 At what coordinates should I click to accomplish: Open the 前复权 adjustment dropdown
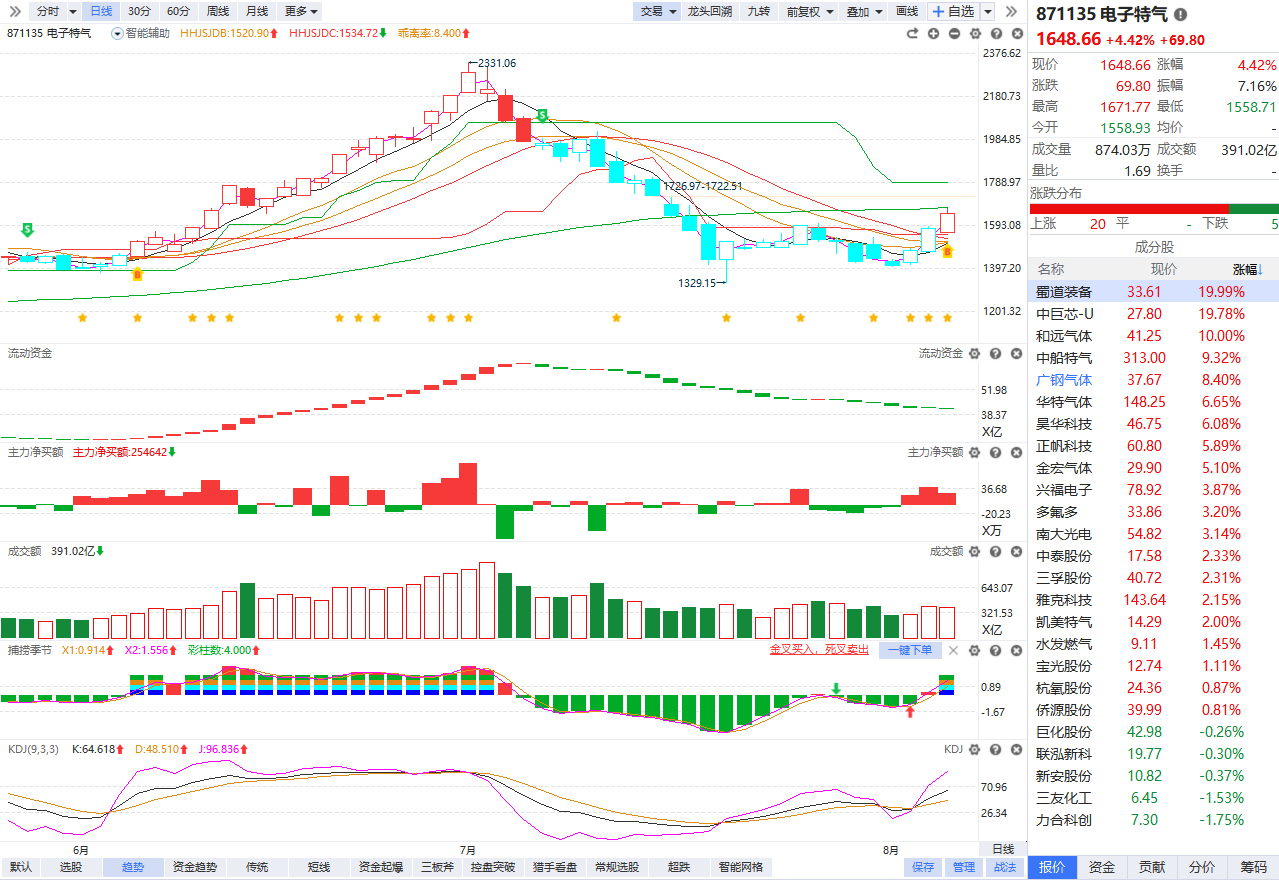click(809, 11)
